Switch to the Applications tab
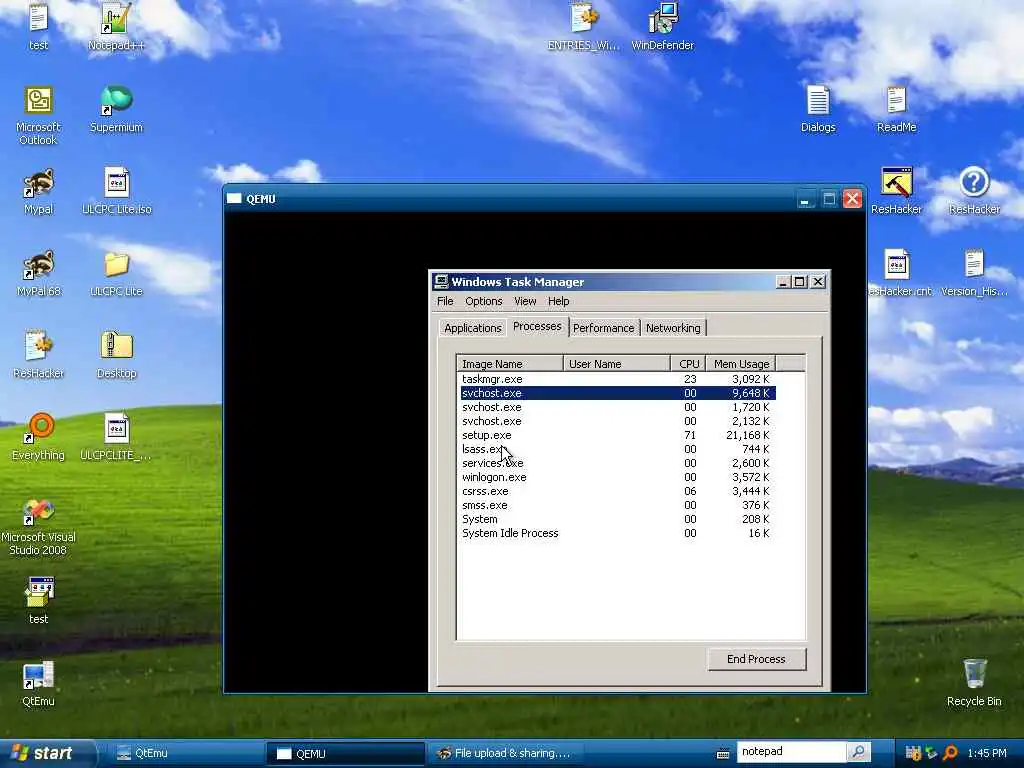The width and height of the screenshot is (1024, 768). [x=473, y=328]
